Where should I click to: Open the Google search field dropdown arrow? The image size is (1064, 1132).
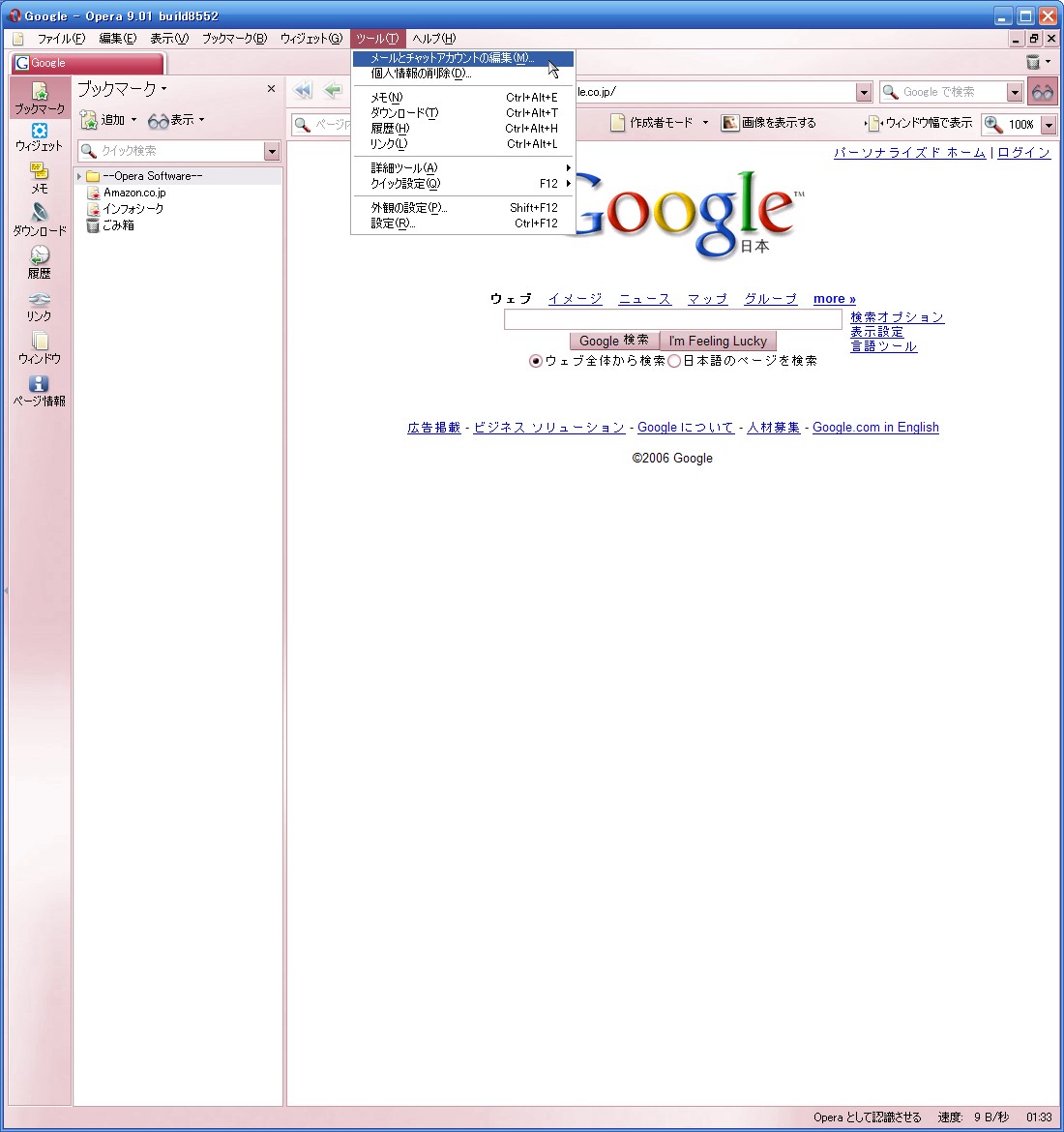point(1015,92)
